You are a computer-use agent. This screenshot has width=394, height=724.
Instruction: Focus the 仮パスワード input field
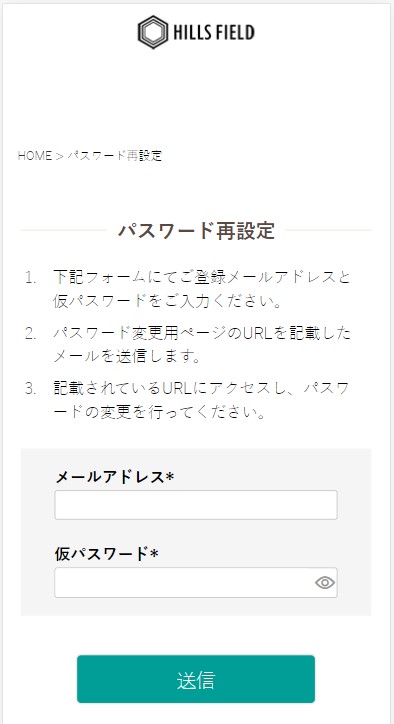coord(196,582)
